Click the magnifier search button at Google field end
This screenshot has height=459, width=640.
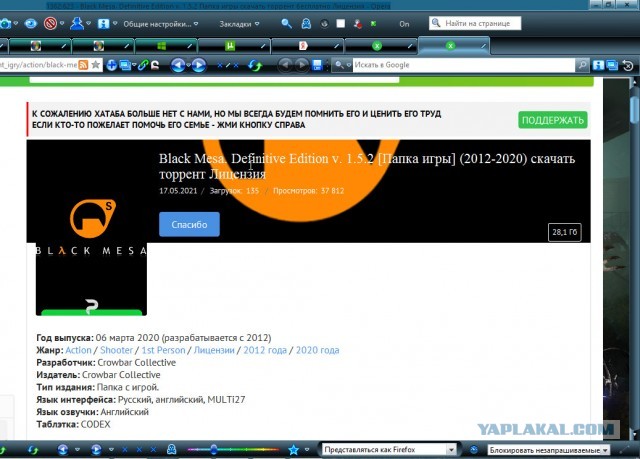pos(582,65)
